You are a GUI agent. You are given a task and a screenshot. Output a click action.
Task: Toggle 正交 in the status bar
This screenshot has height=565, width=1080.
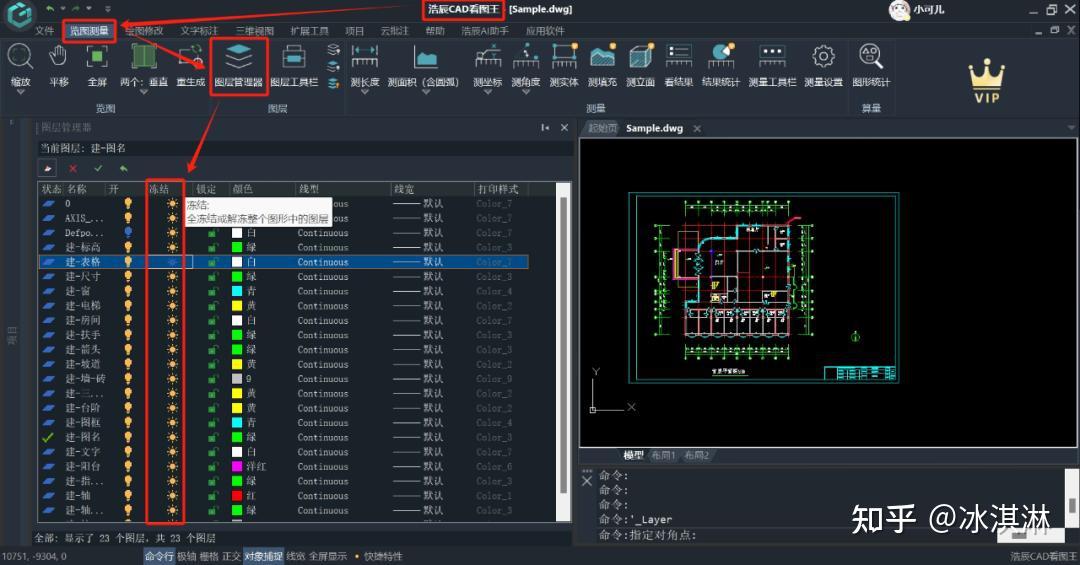[231, 556]
